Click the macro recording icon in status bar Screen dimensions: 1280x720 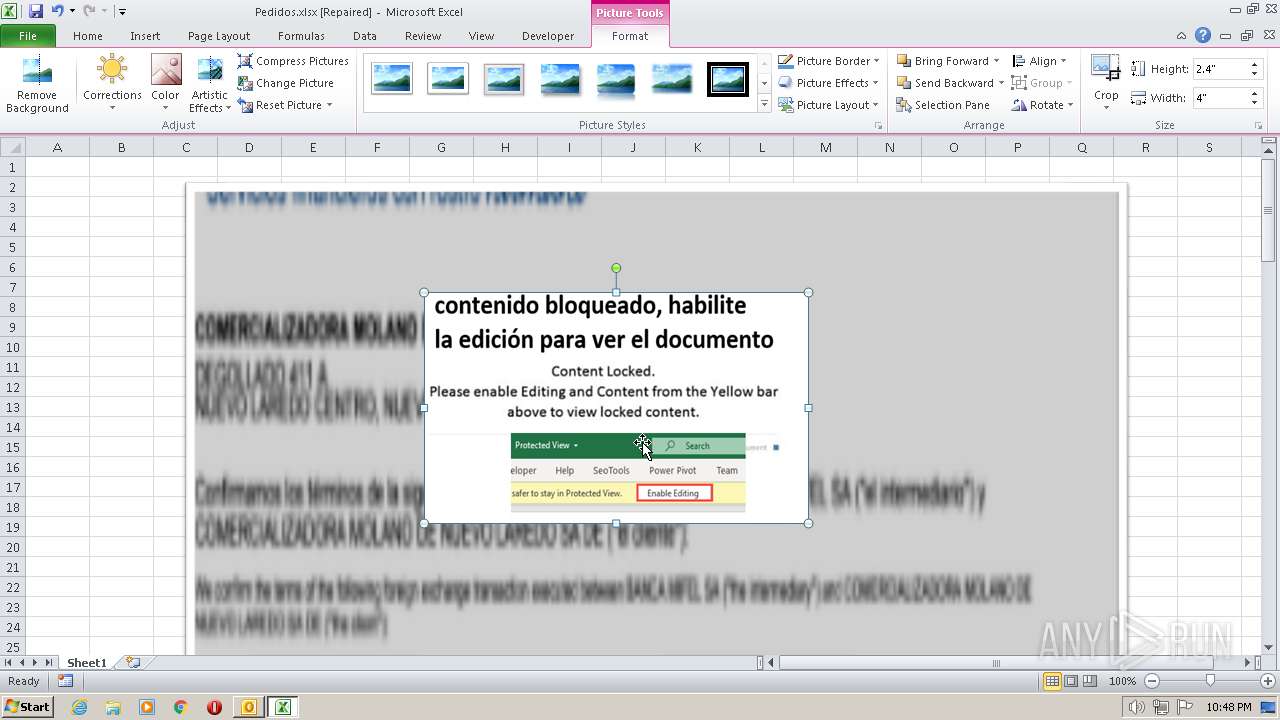tap(65, 681)
